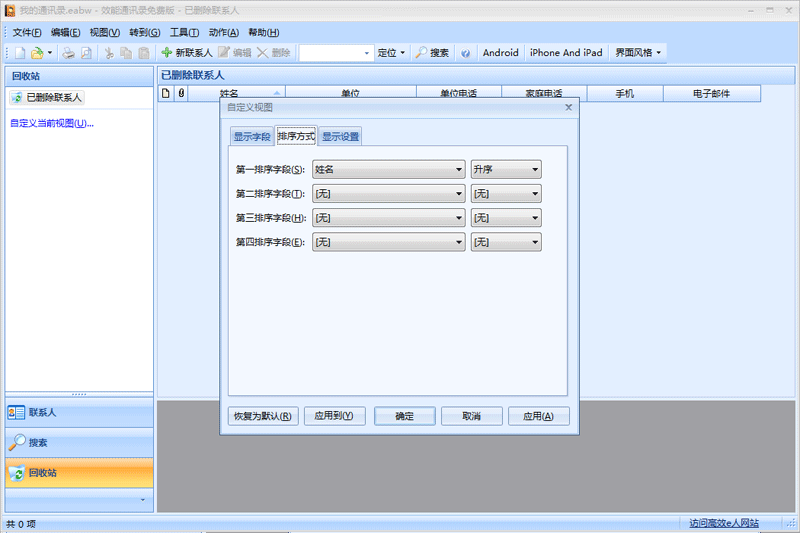Open the 第三排序字段 order dropdown
The height and width of the screenshot is (533, 800).
[506, 218]
